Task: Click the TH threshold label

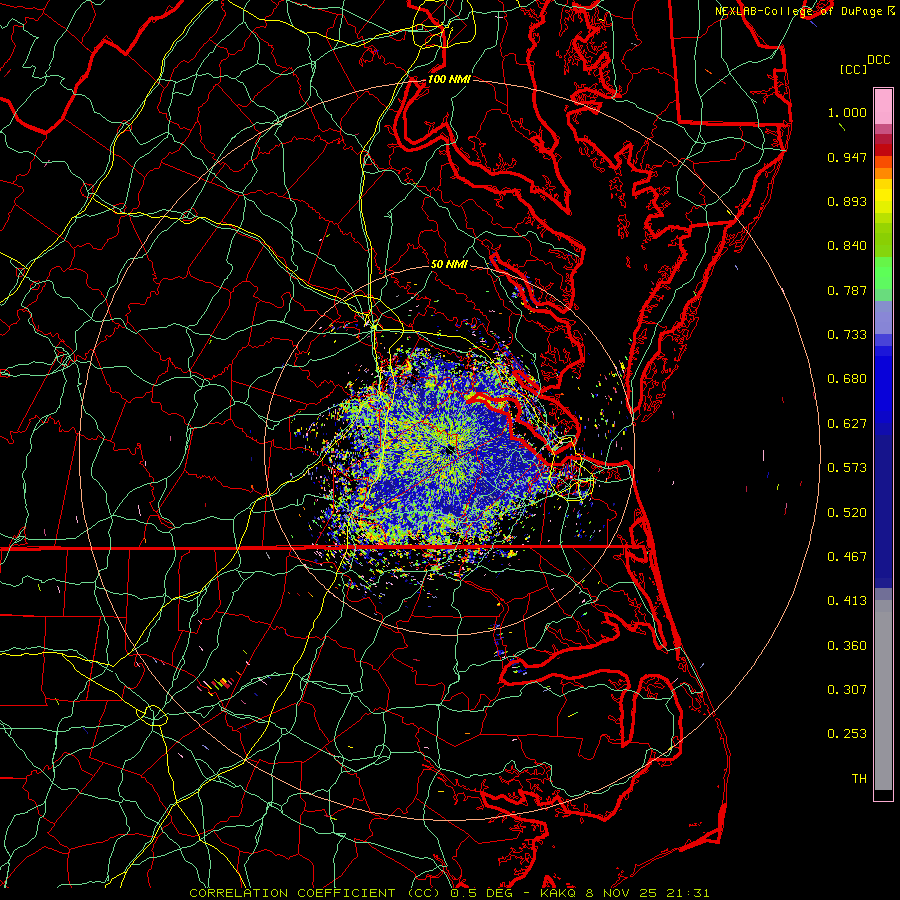Action: 859,779
